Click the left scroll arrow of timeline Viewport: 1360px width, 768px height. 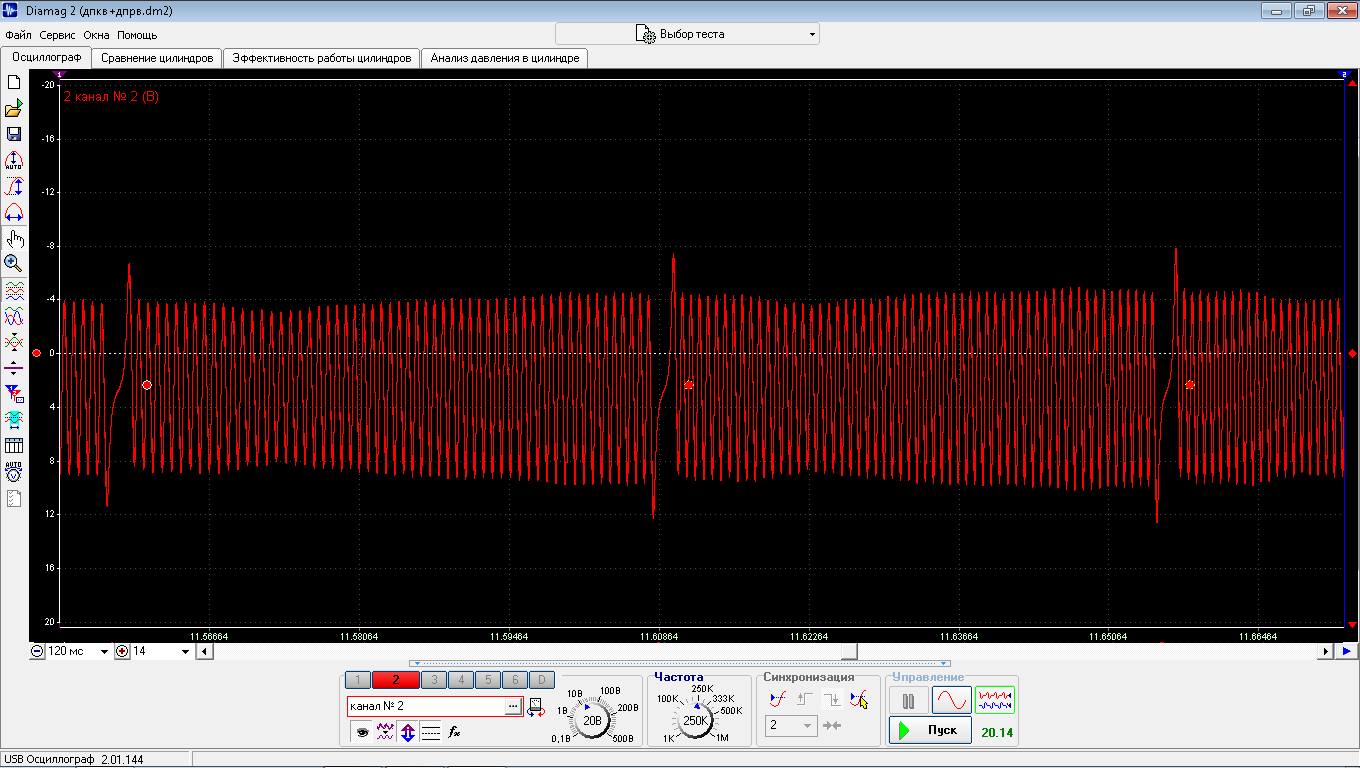pos(205,651)
